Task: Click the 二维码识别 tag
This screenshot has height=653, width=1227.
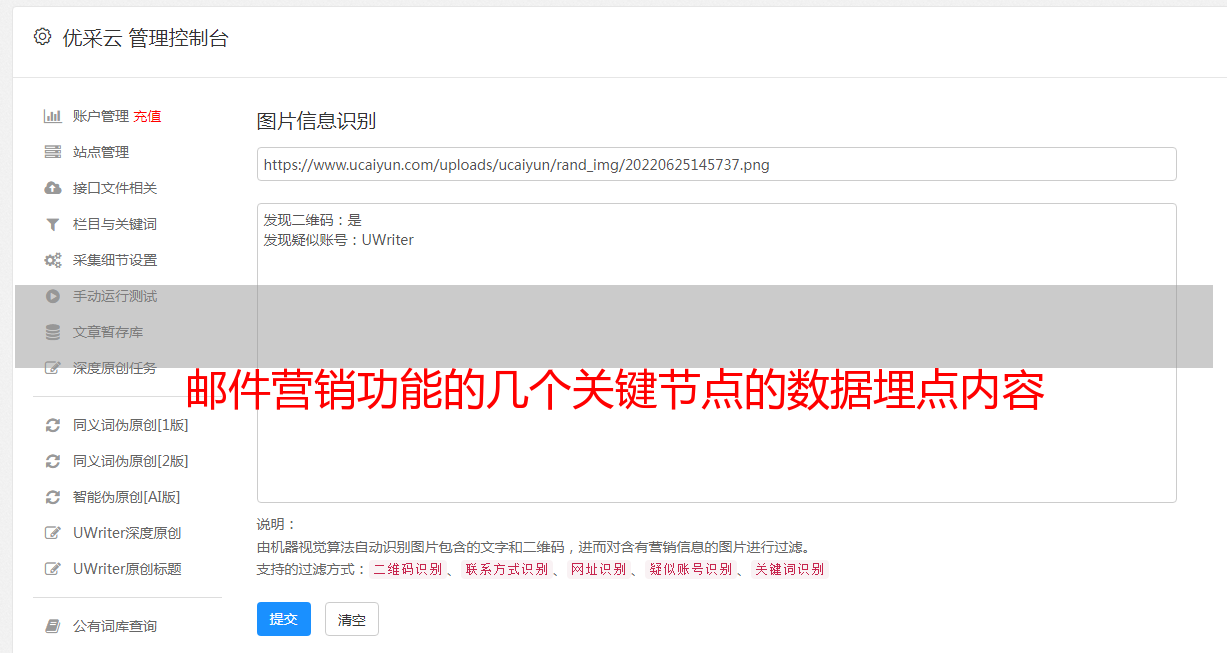Action: (x=407, y=569)
